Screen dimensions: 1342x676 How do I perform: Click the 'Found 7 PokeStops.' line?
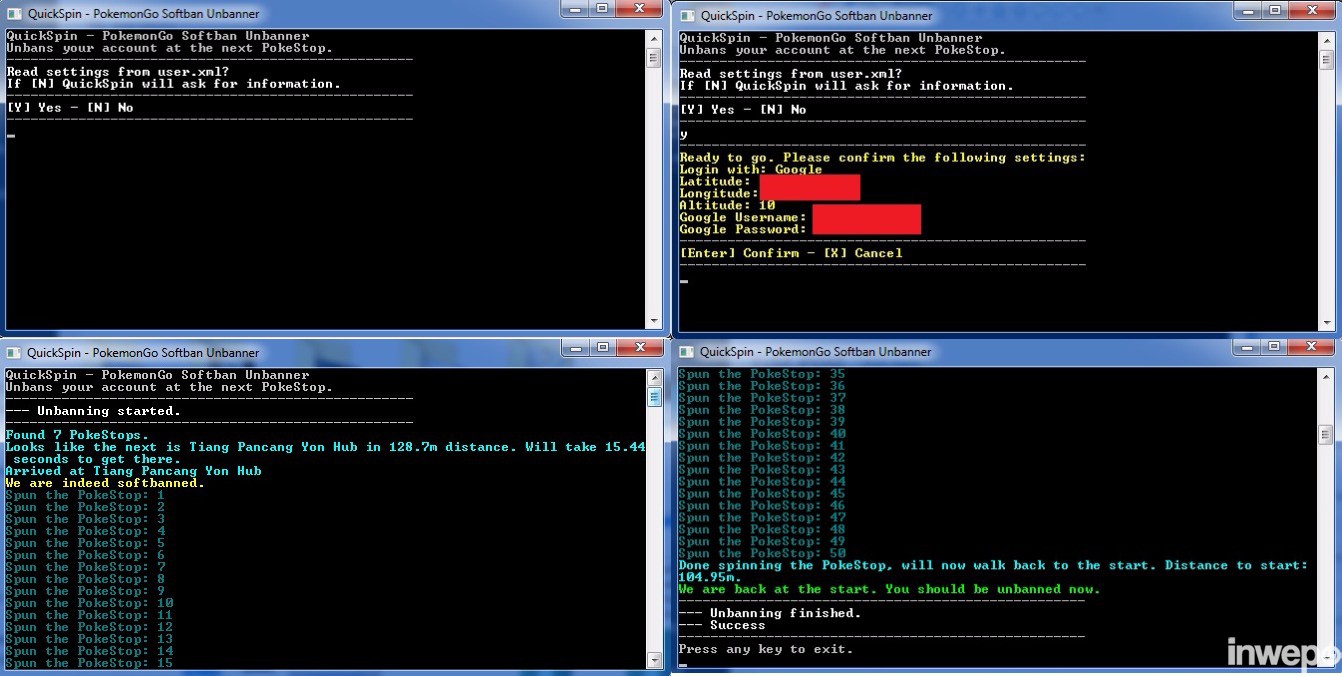click(78, 435)
